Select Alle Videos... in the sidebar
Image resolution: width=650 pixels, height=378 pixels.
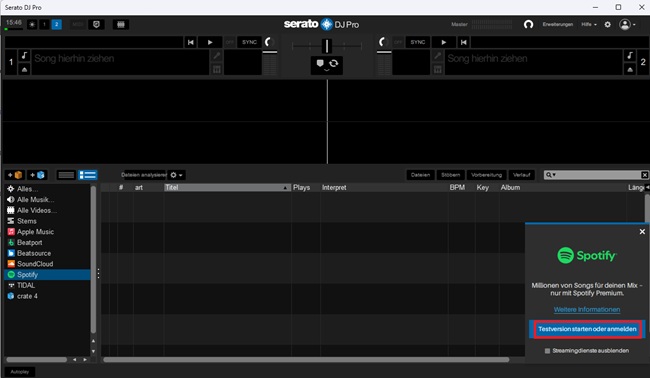tap(47, 210)
